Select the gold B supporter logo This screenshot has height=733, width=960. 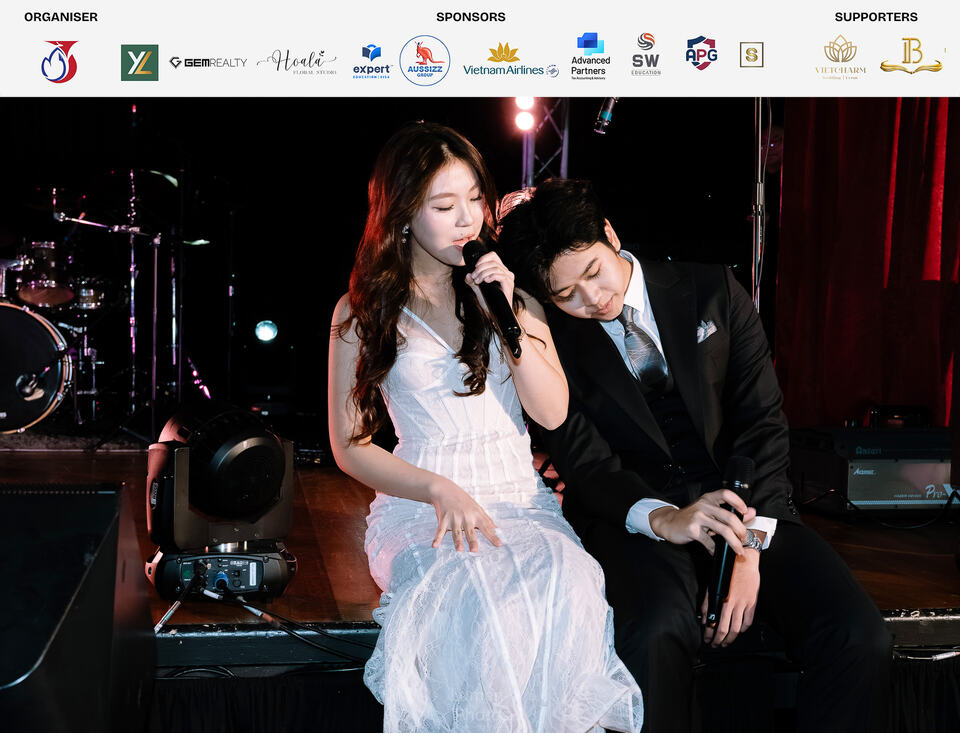[x=911, y=56]
